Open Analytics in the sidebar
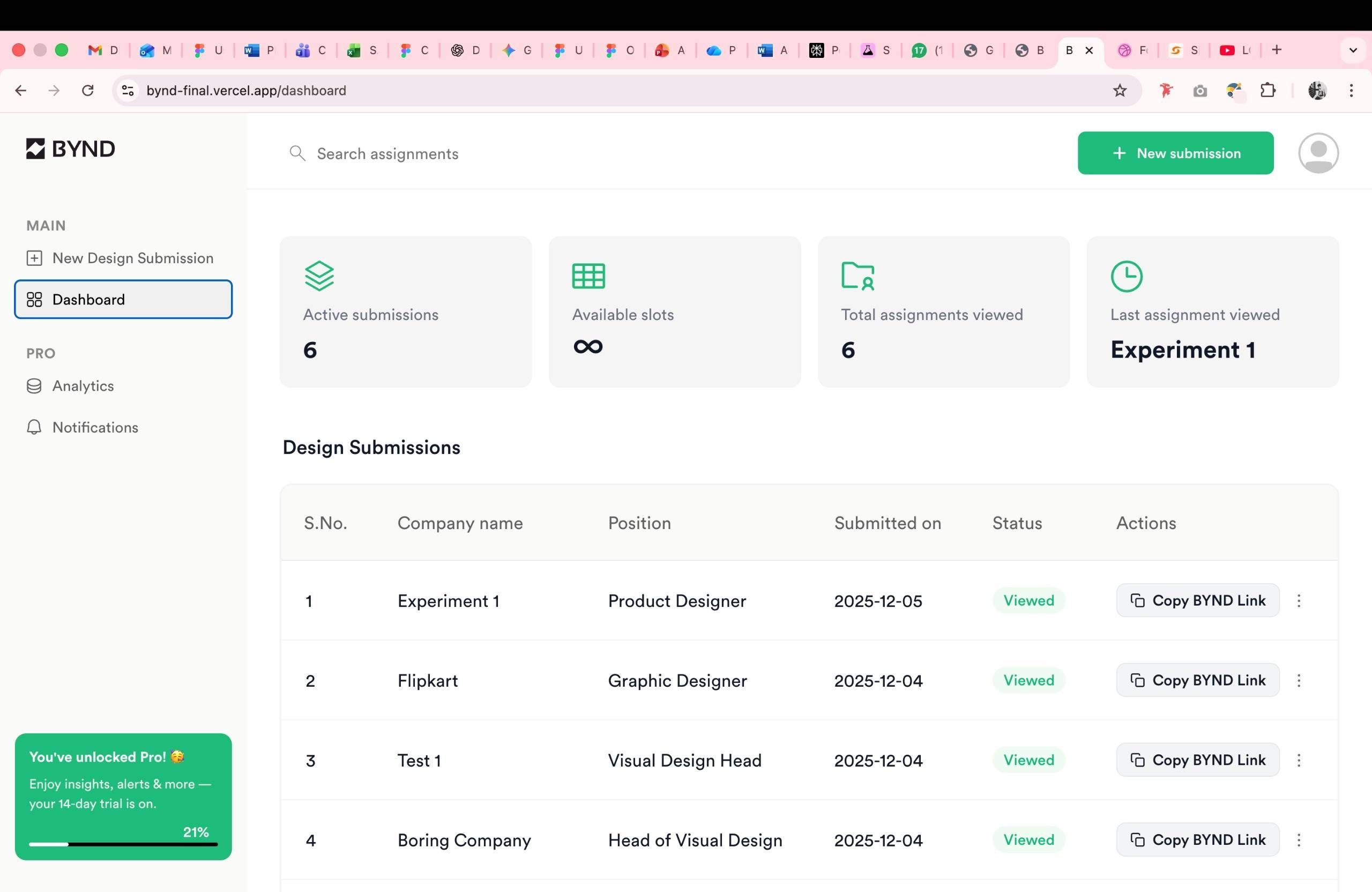The height and width of the screenshot is (892, 1372). (x=83, y=386)
